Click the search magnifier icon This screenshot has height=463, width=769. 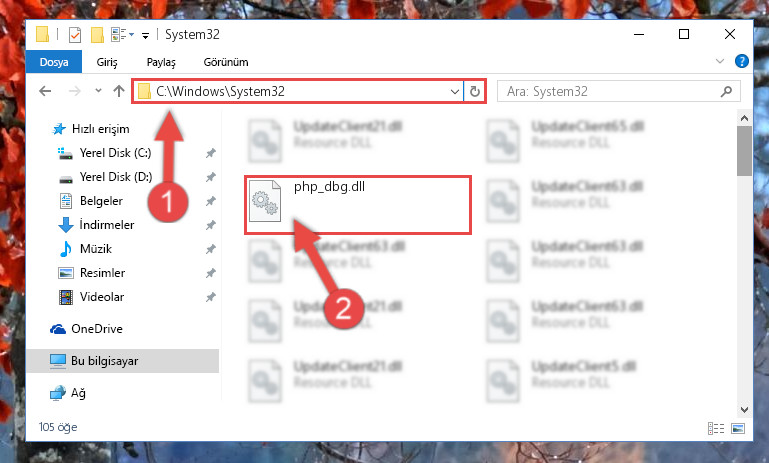tap(726, 91)
